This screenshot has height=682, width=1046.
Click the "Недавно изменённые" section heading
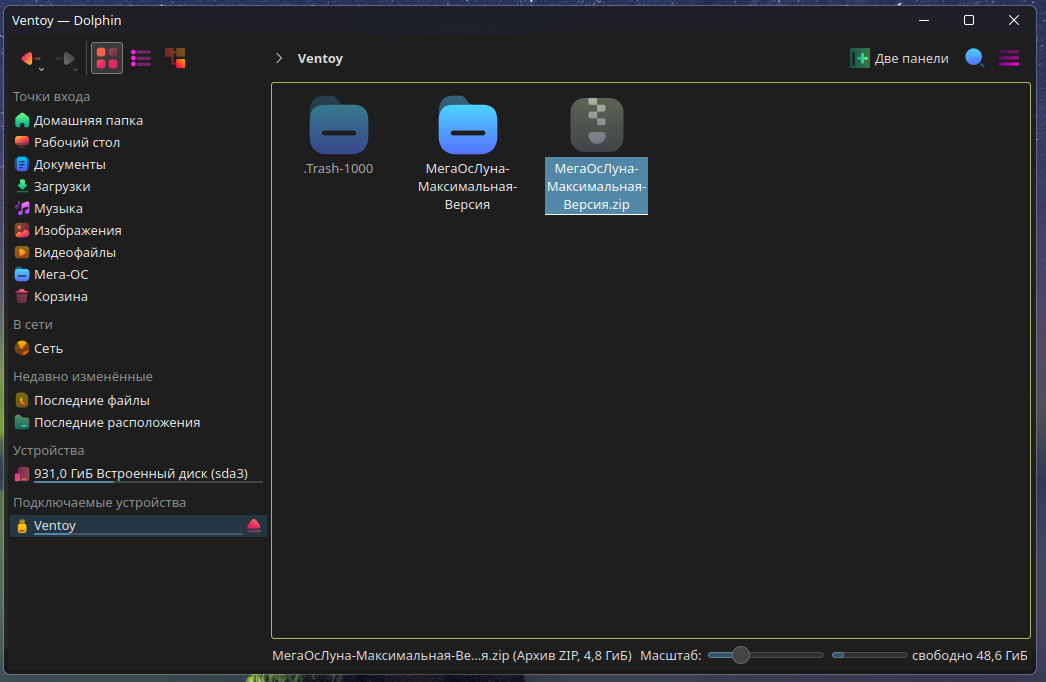point(83,376)
